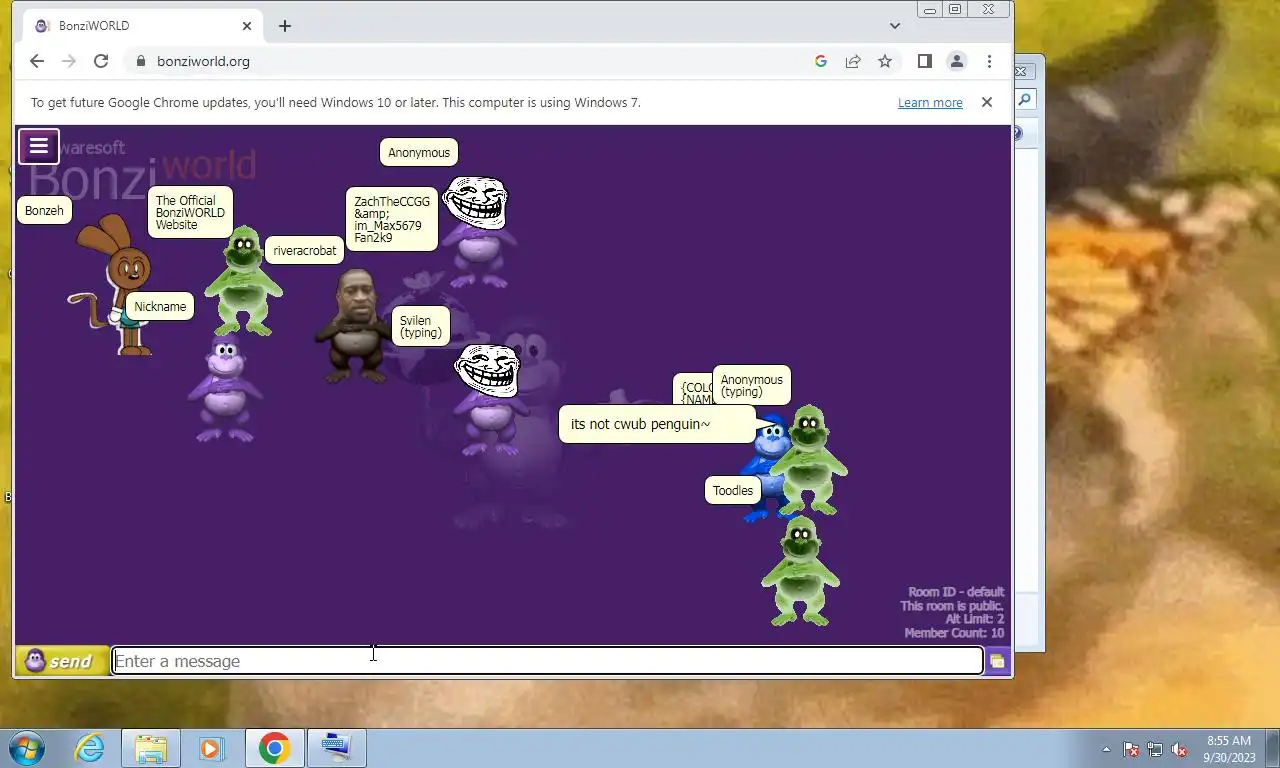Click the 'its not cwub penguin~' bubble

657,424
